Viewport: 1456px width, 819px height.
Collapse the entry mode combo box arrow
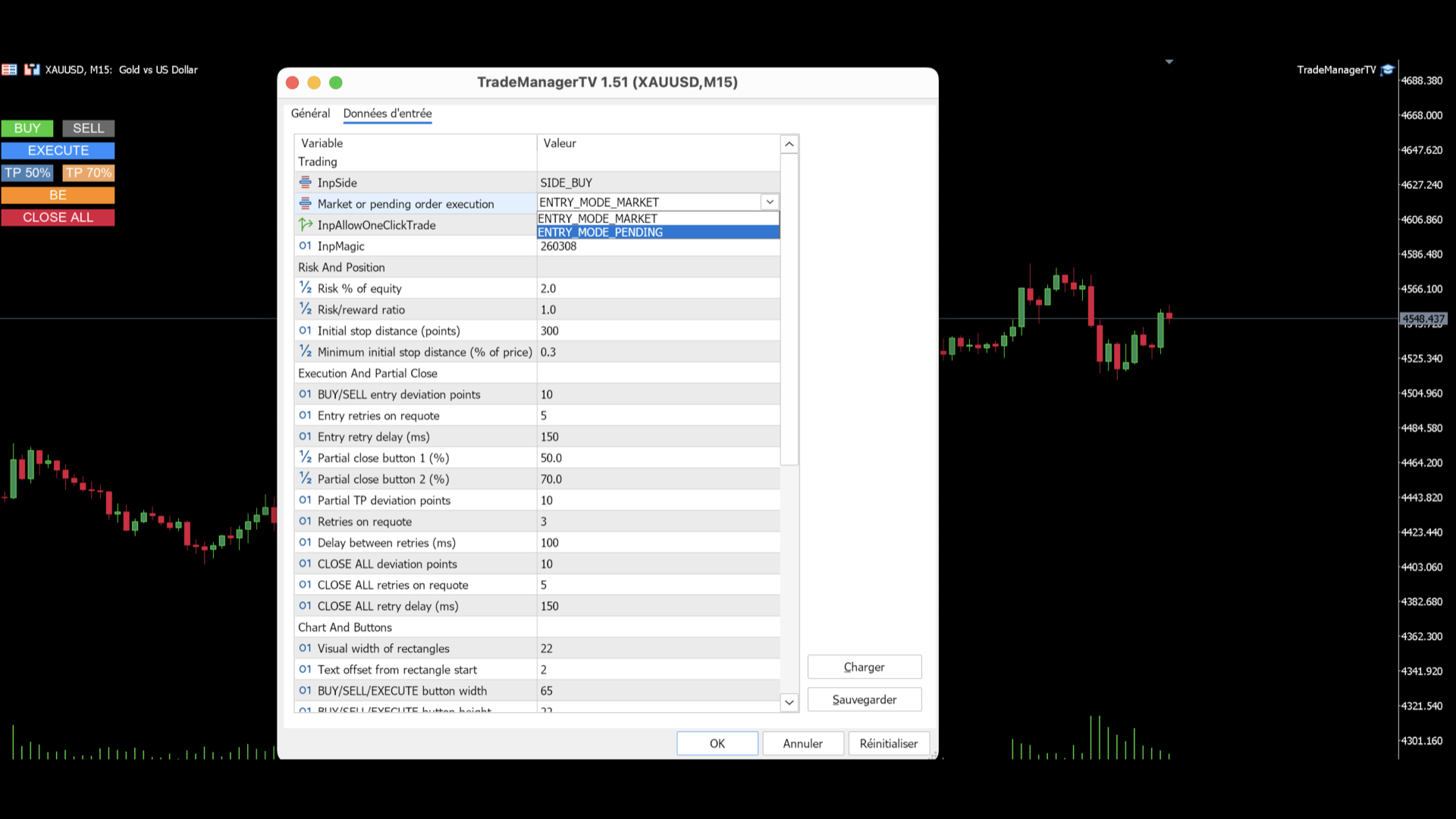[x=770, y=202]
